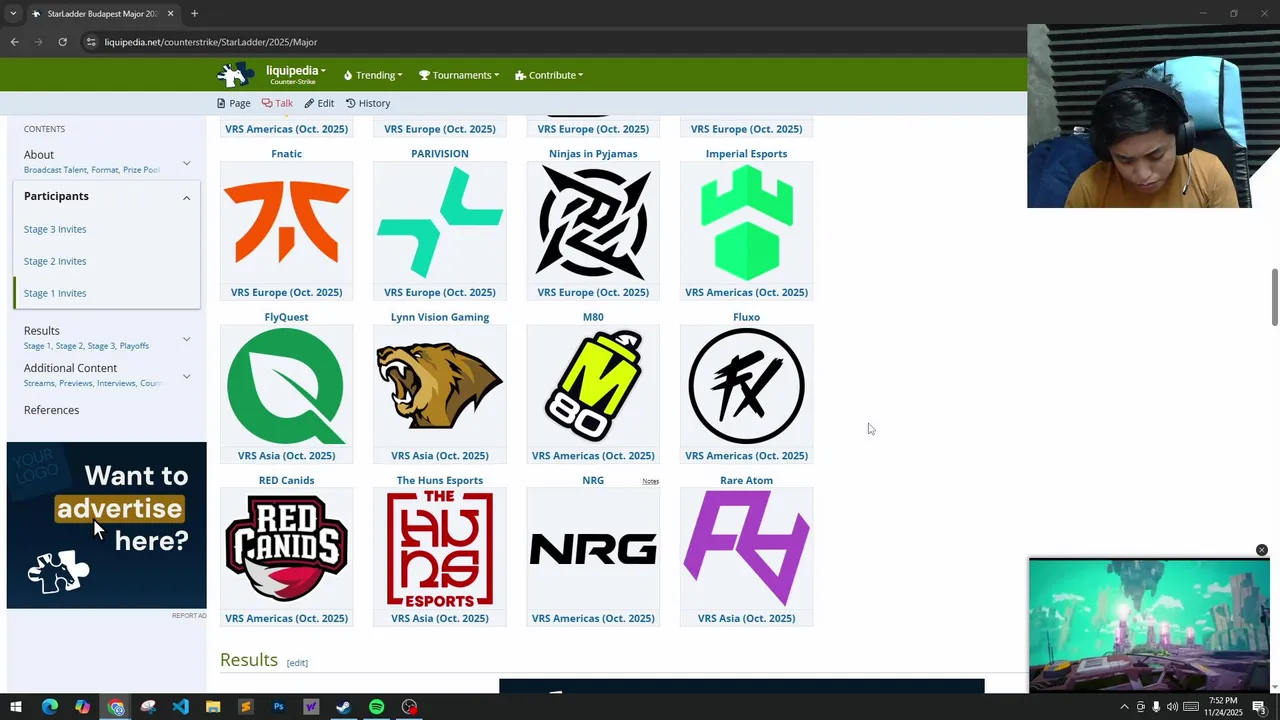Open the NRG team logo
The height and width of the screenshot is (720, 1280).
[x=593, y=549]
